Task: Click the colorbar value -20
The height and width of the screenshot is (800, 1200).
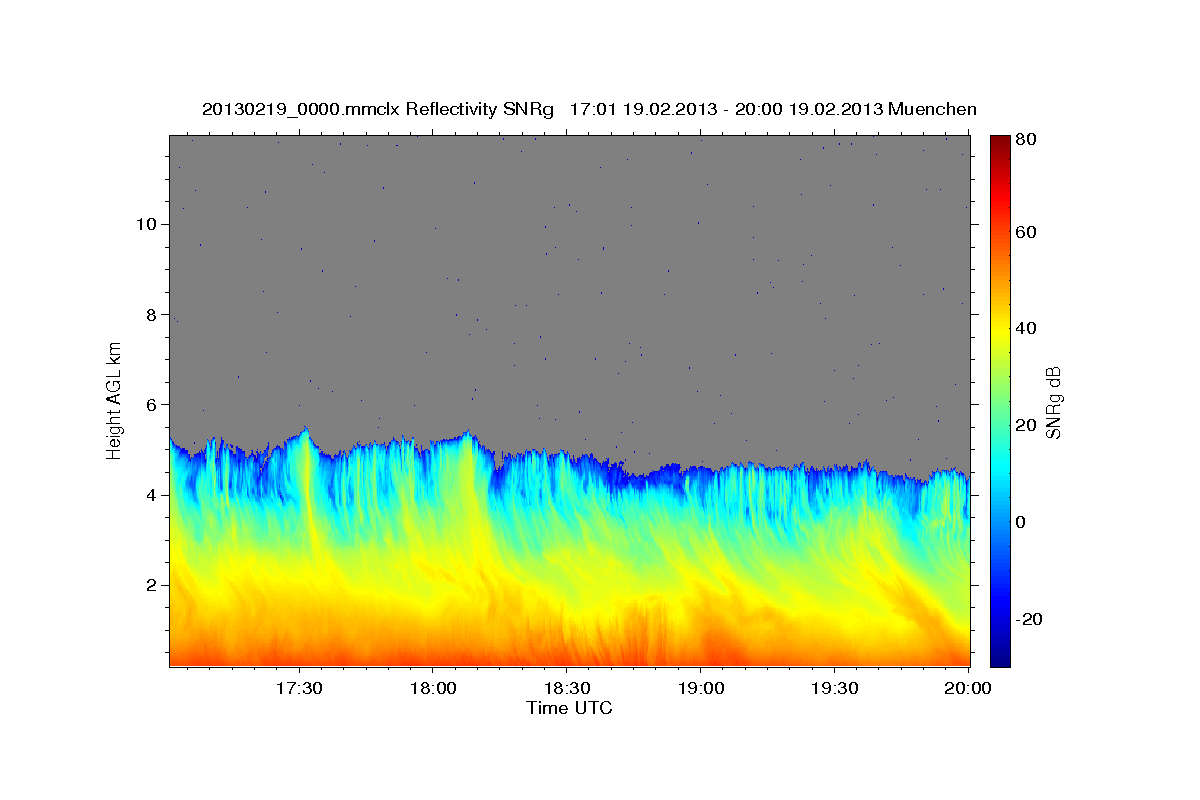Action: coord(1027,619)
